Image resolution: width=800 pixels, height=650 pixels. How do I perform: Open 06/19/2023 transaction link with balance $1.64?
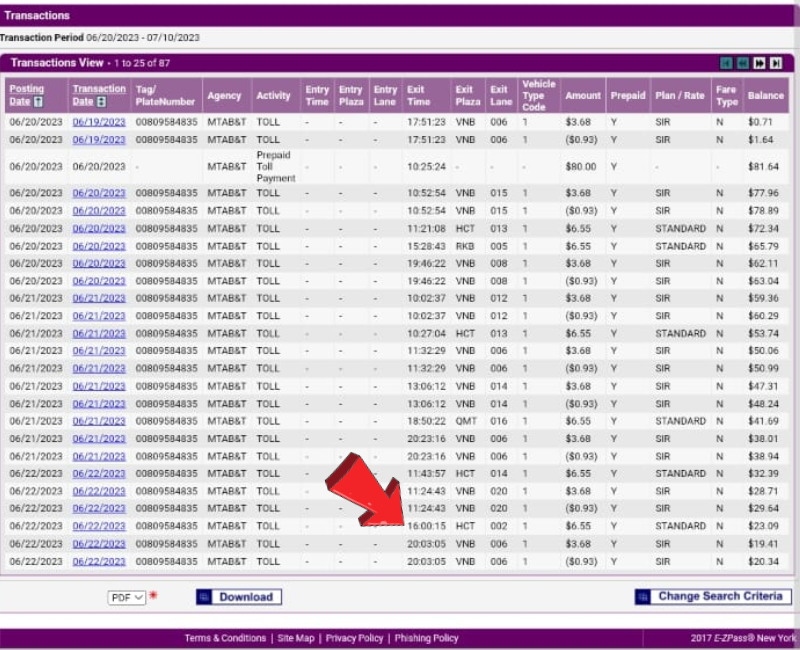99,140
